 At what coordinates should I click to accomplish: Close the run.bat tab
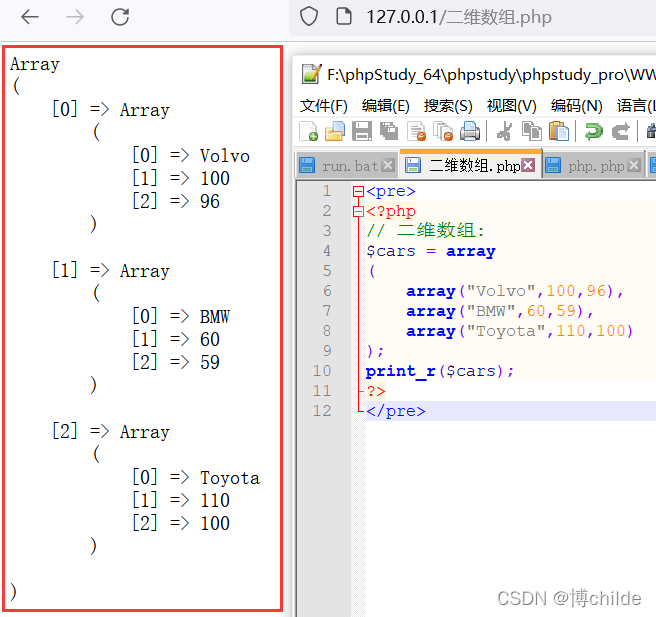[388, 165]
